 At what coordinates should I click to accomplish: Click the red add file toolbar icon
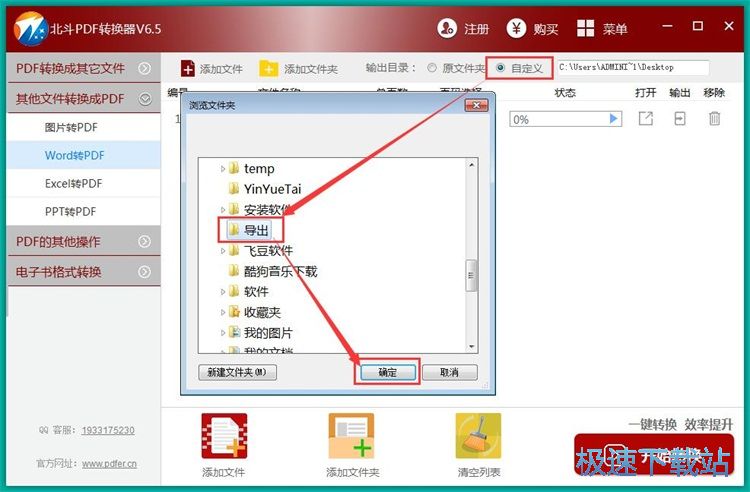pyautogui.click(x=188, y=68)
